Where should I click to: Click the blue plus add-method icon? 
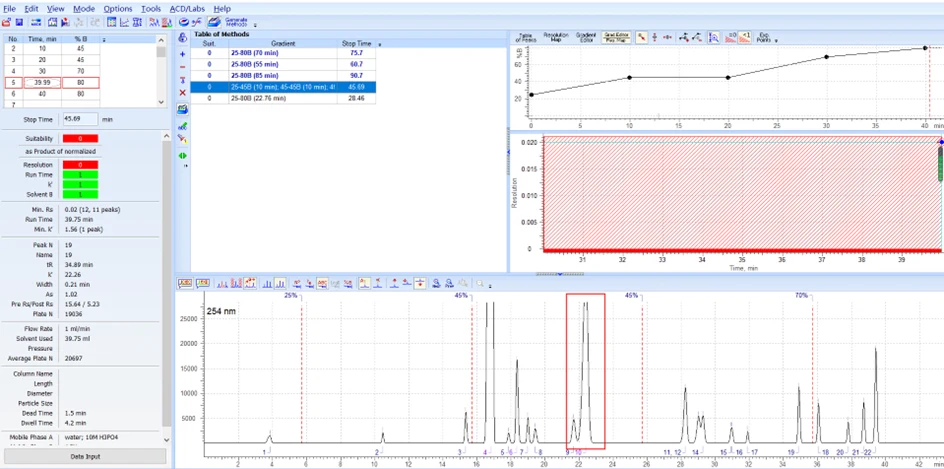183,54
